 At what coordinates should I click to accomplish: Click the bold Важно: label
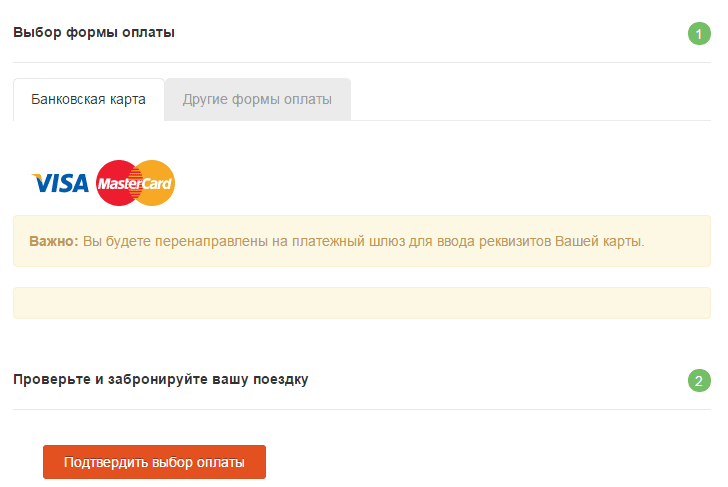tap(54, 241)
